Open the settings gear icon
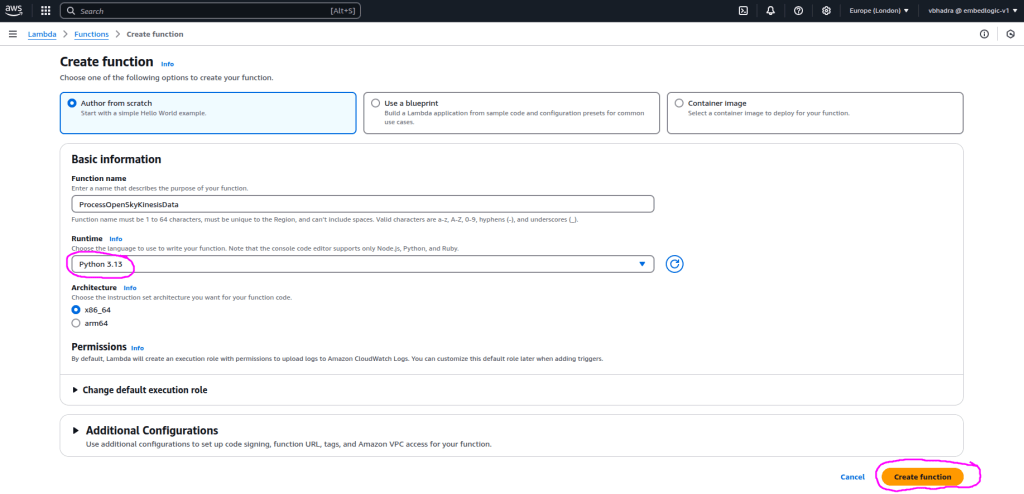1024x494 pixels. tap(826, 11)
